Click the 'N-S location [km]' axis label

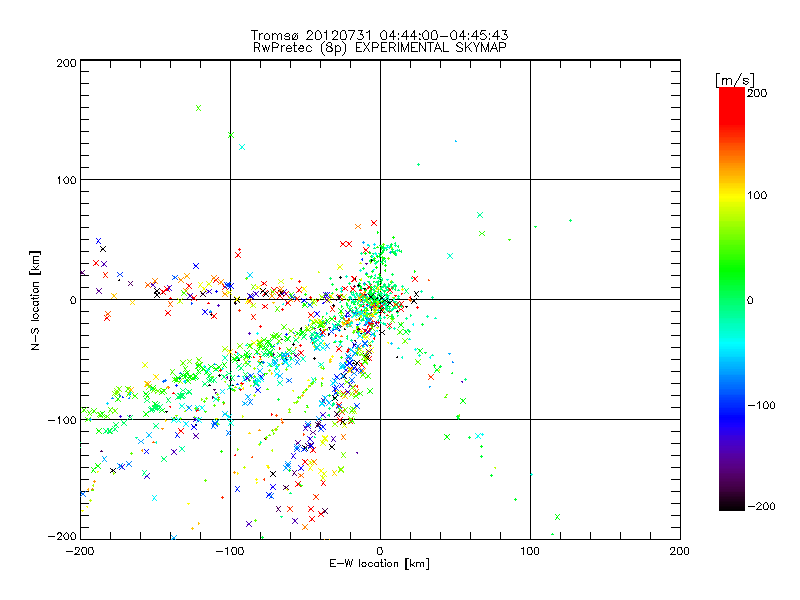[35, 300]
